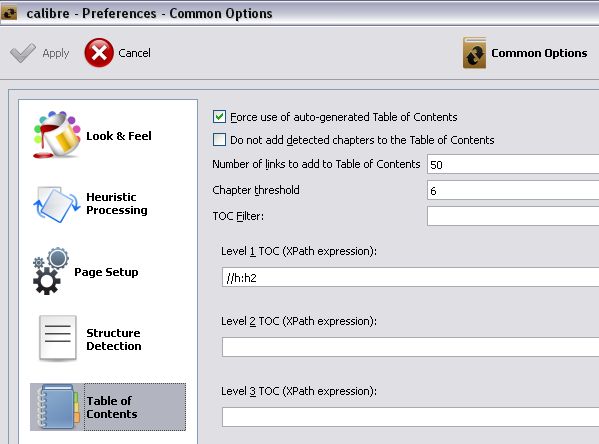Focus the Chapter threshold field showing 6
This screenshot has width=599, height=444.
(513, 190)
